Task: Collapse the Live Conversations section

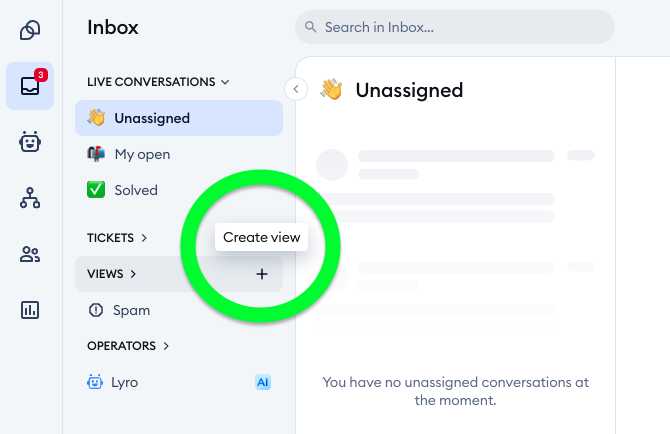Action: click(x=158, y=82)
